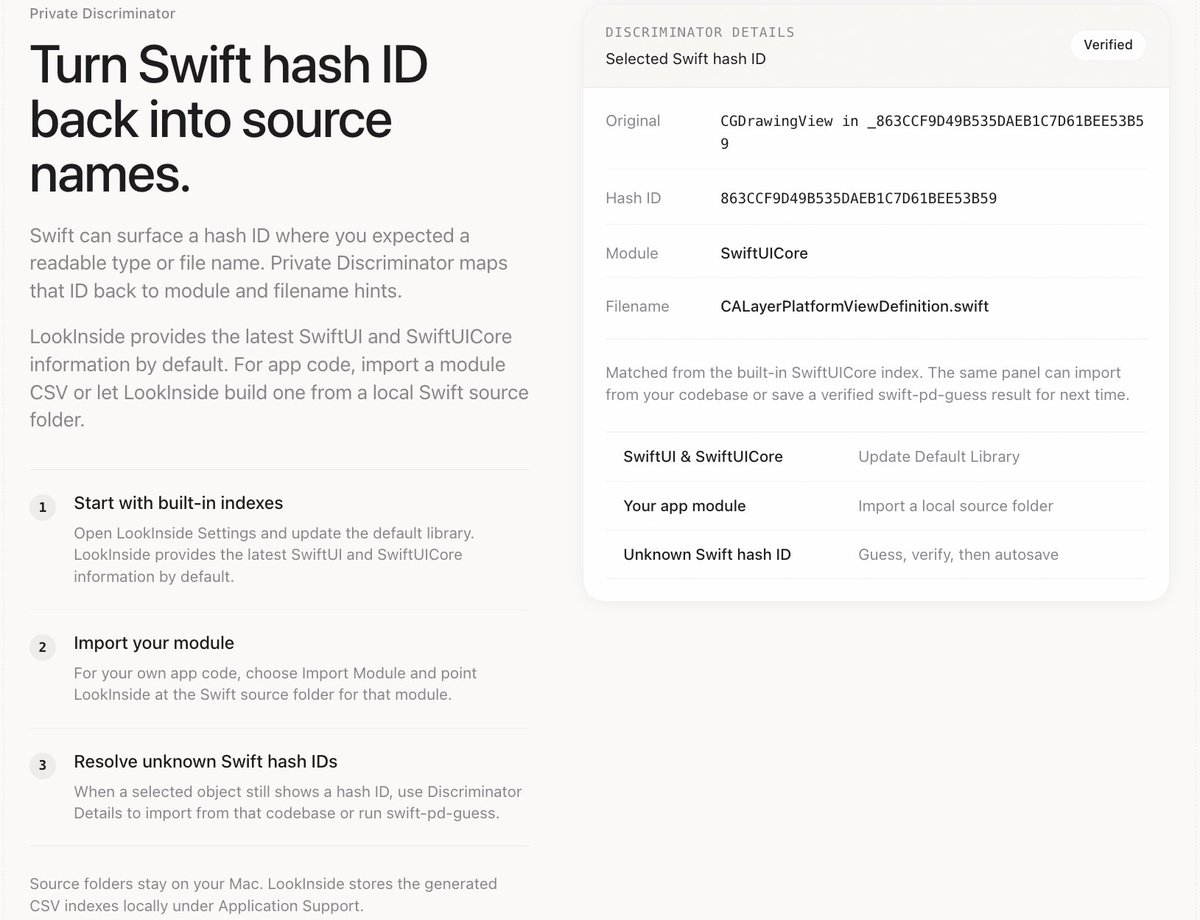Click the step description mentioning swift-pd-guess
This screenshot has width=1200, height=920.
coord(297,802)
